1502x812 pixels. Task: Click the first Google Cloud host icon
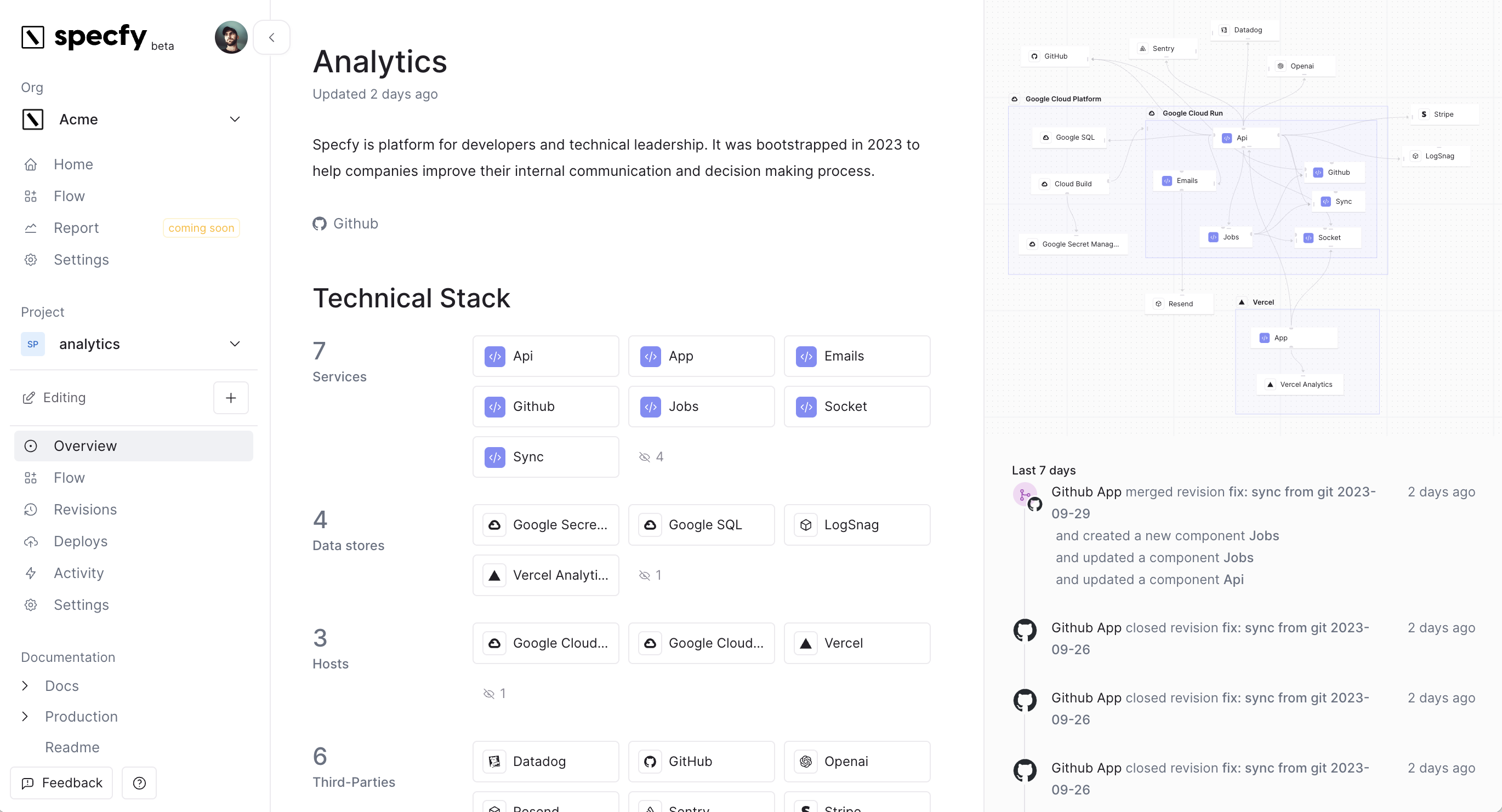494,644
